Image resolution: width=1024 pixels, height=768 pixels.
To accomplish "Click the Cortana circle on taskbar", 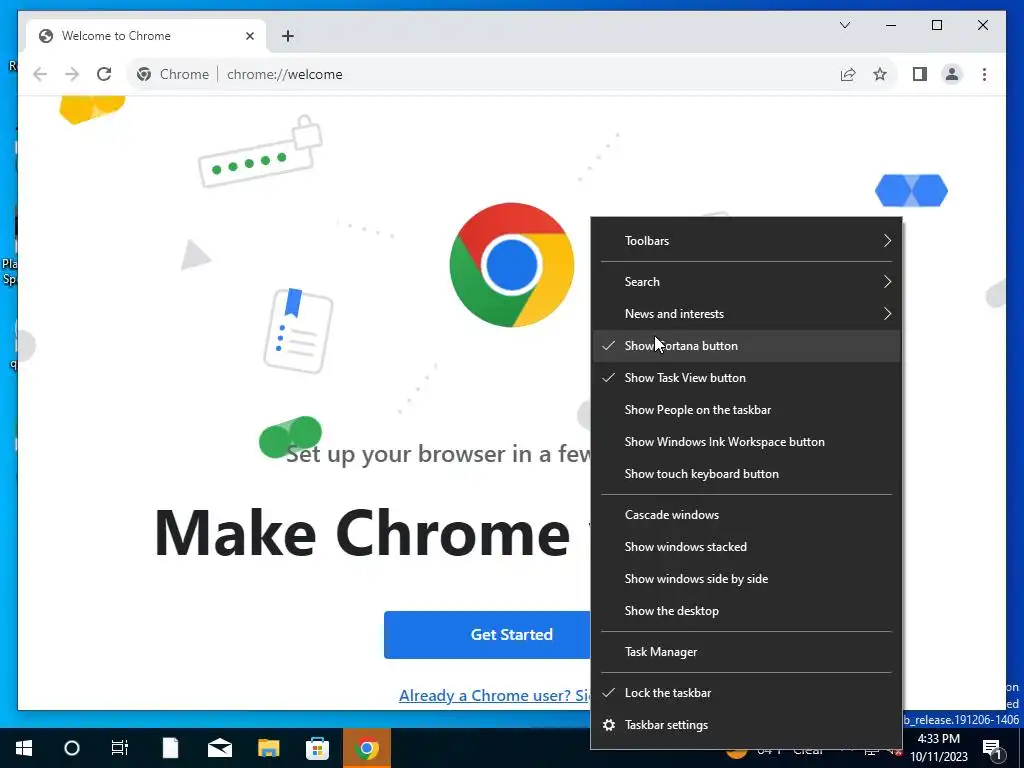I will (x=72, y=748).
